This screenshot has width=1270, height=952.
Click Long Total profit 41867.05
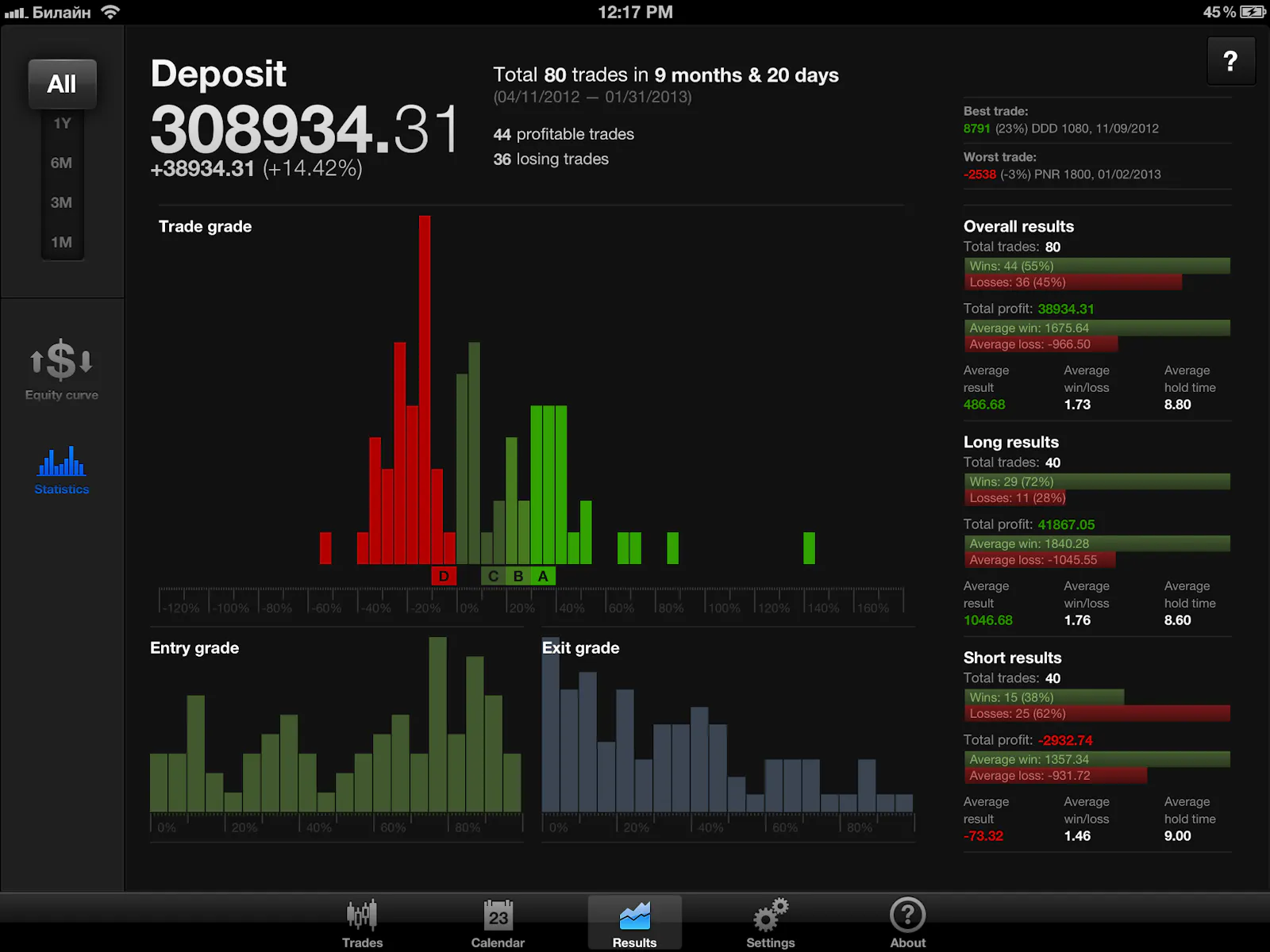click(x=1066, y=525)
